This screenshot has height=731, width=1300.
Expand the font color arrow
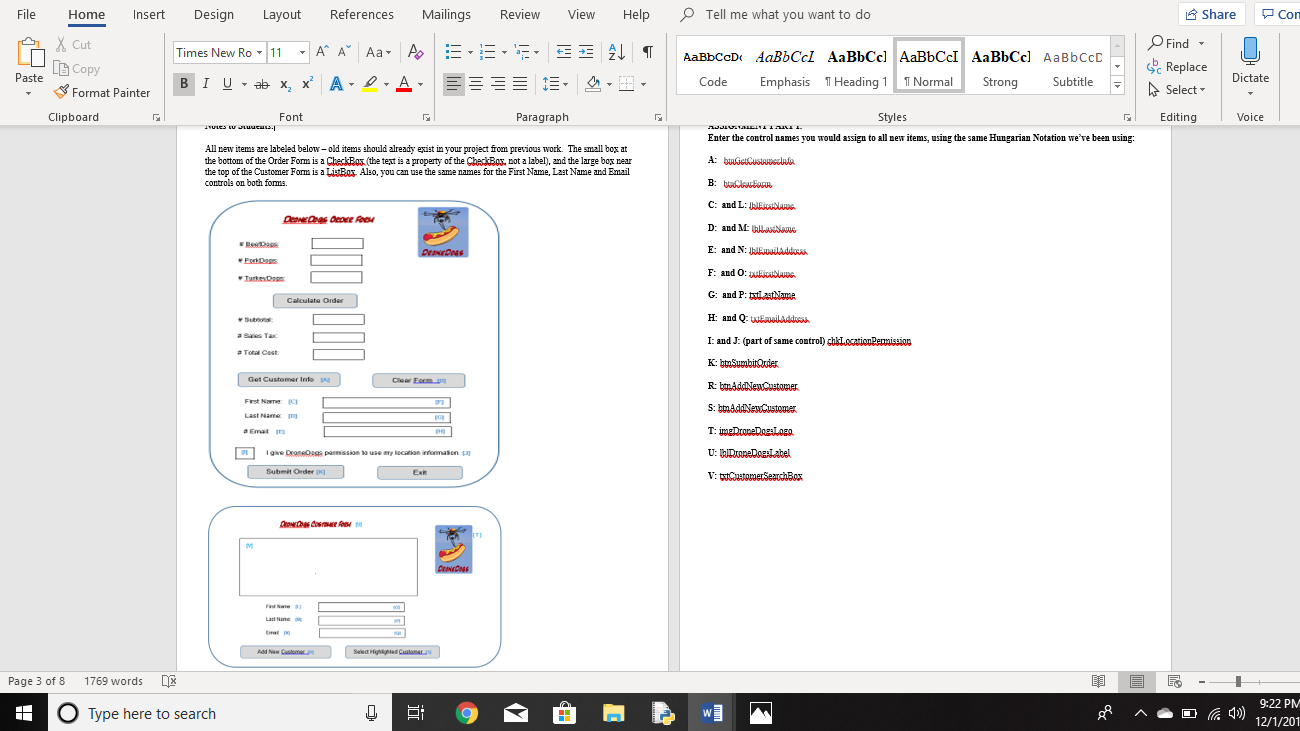(x=420, y=84)
